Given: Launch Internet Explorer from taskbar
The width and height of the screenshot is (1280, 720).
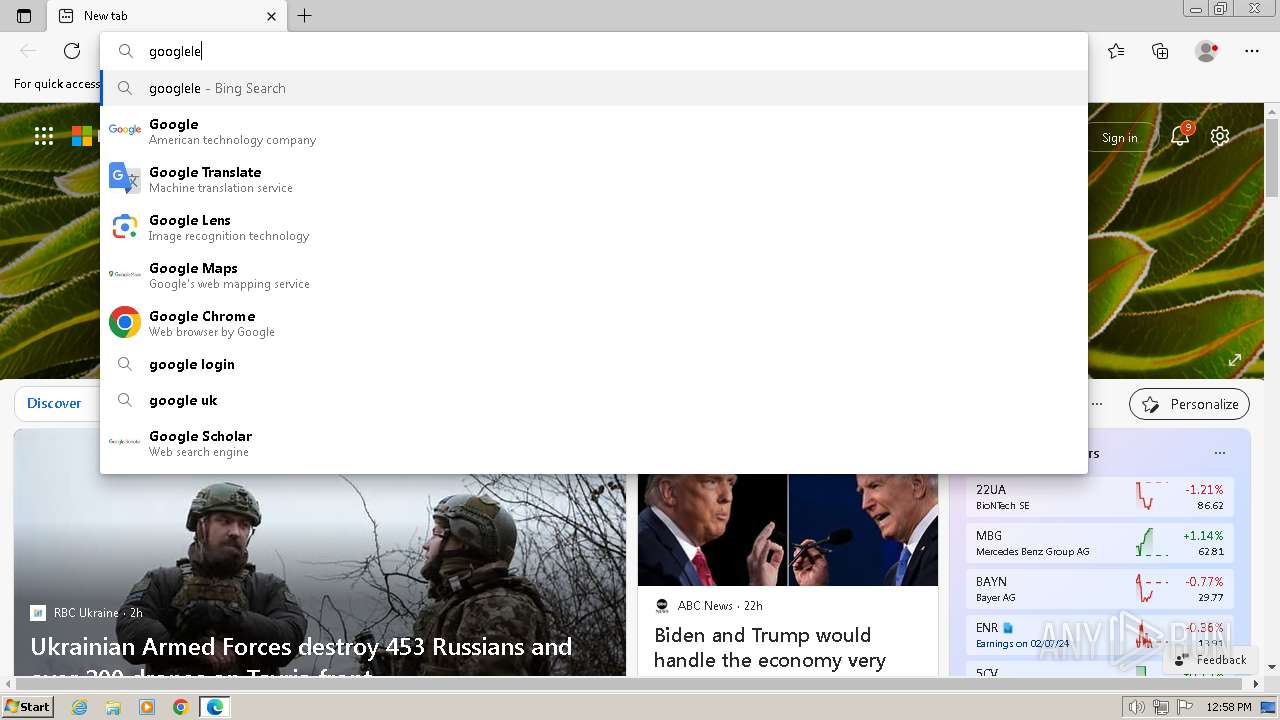Looking at the screenshot, I should 79,707.
